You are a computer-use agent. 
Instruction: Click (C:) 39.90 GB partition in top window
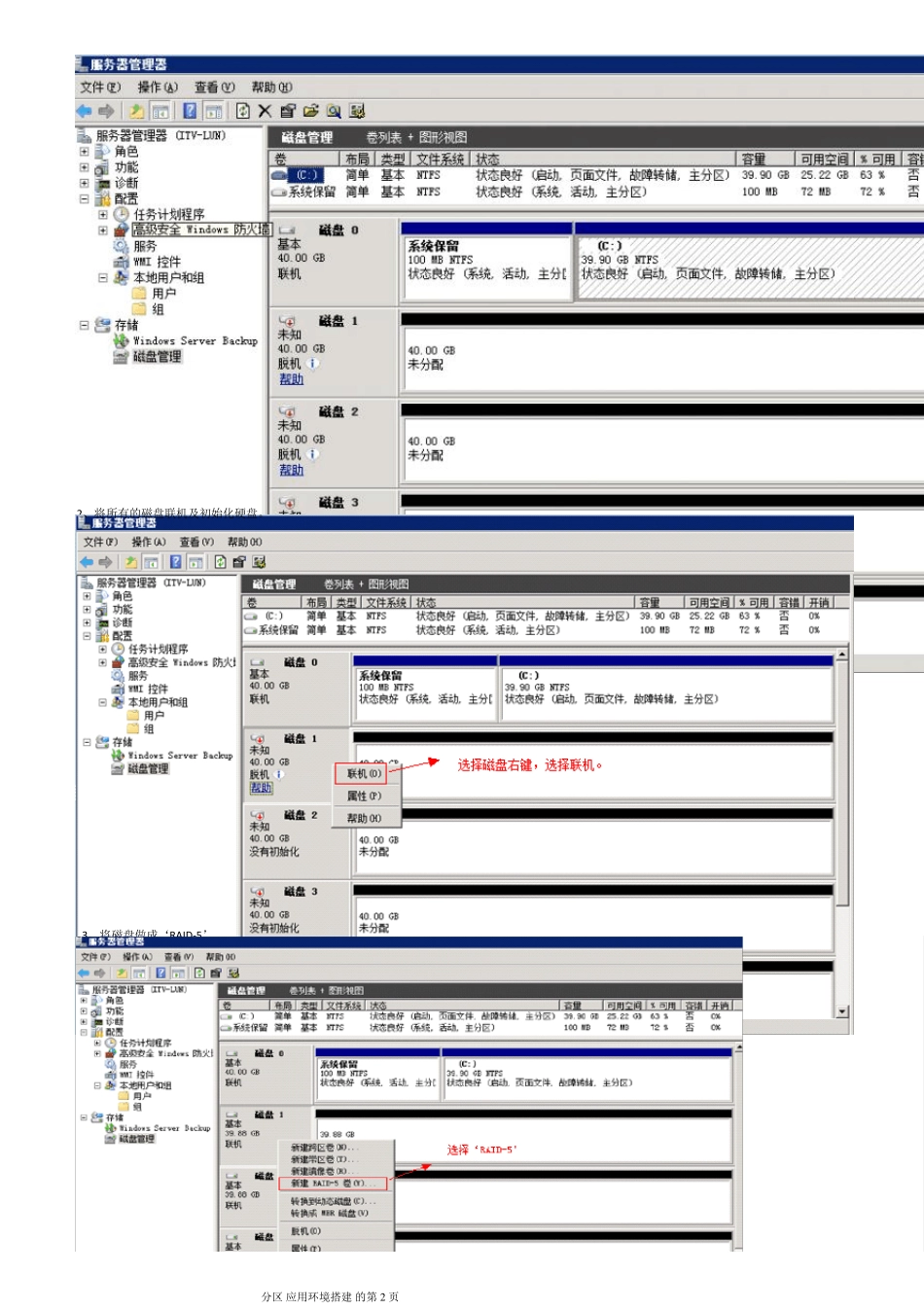[x=749, y=267]
